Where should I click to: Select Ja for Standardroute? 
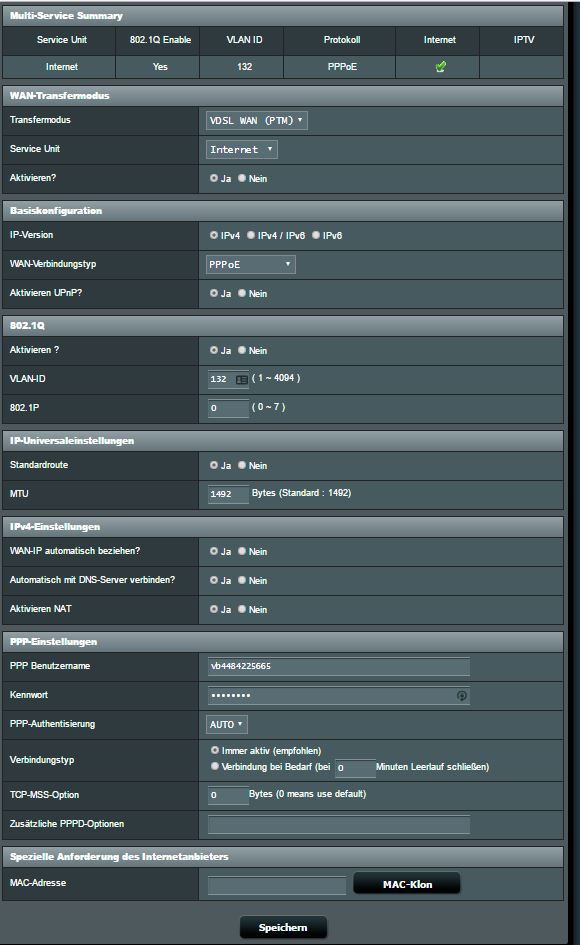pos(214,465)
